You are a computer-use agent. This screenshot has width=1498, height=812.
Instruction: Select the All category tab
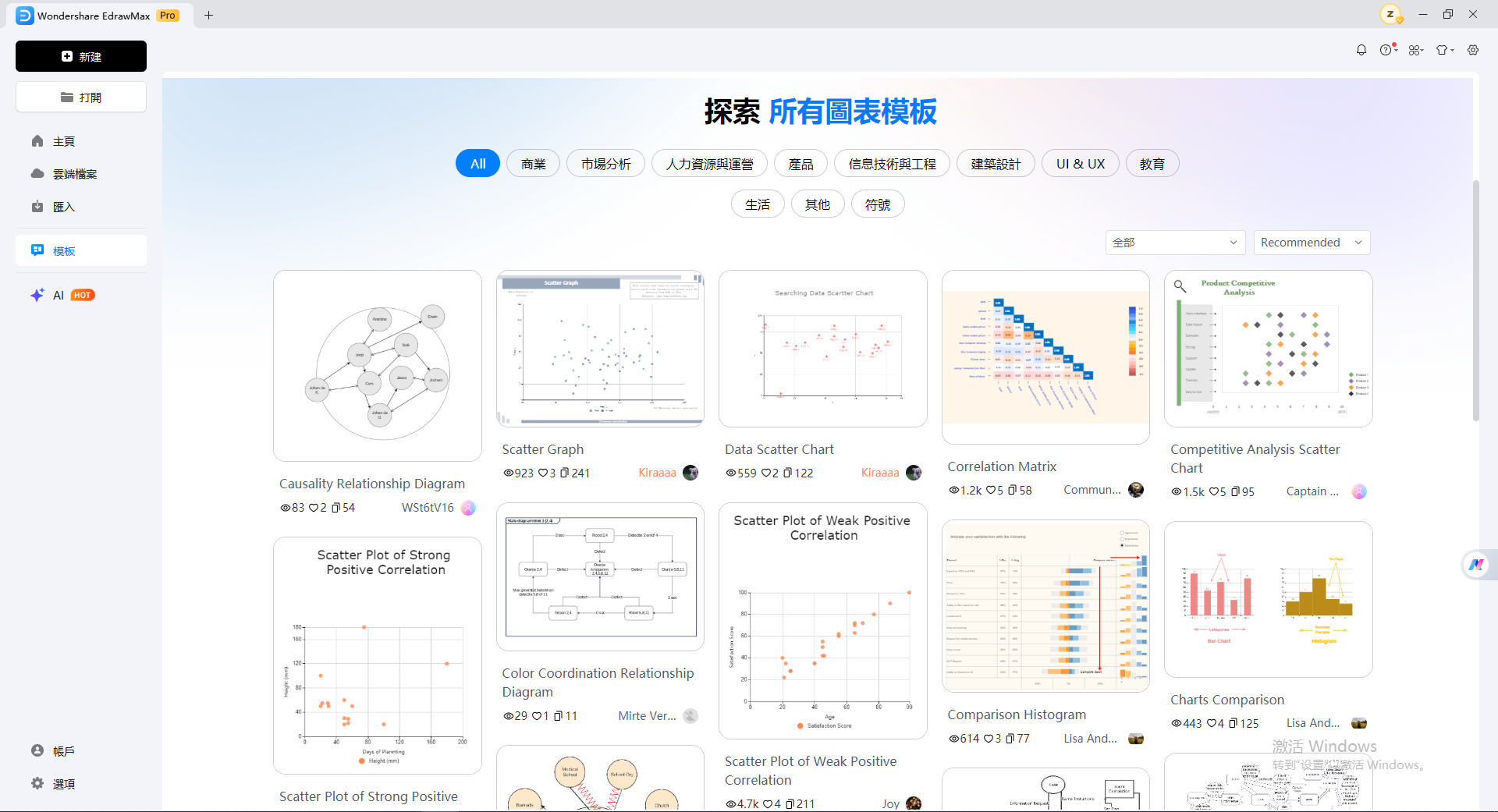(477, 164)
